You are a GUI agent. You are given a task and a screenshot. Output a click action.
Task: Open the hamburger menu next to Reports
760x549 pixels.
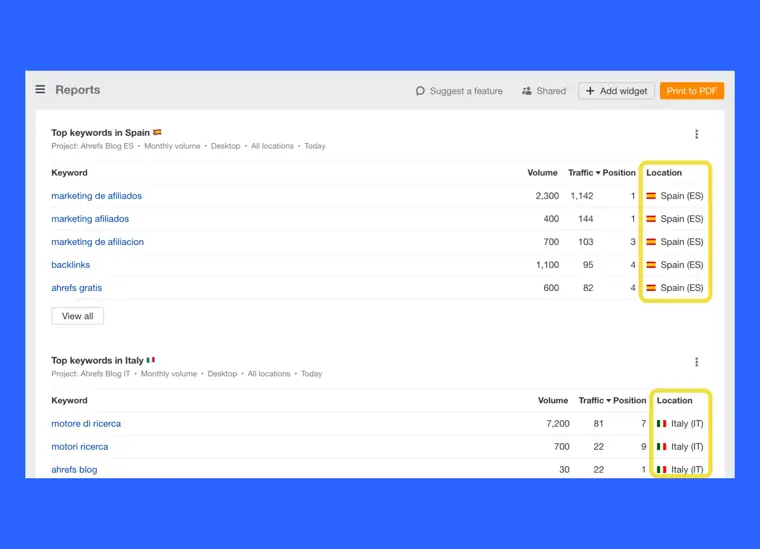[40, 90]
